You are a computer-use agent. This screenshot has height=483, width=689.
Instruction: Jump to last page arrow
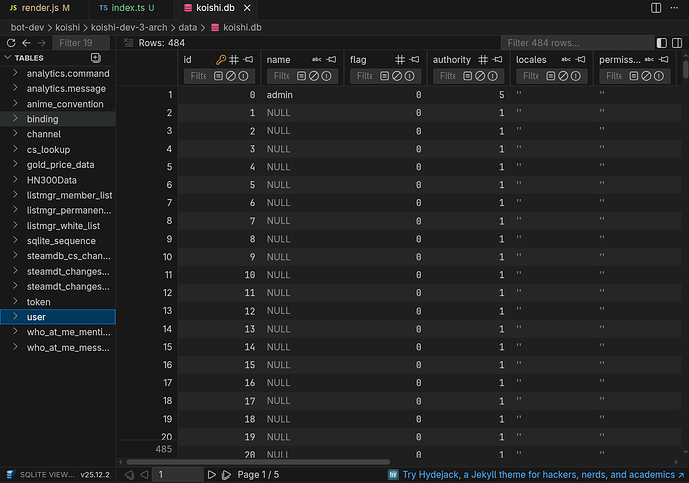(x=226, y=474)
